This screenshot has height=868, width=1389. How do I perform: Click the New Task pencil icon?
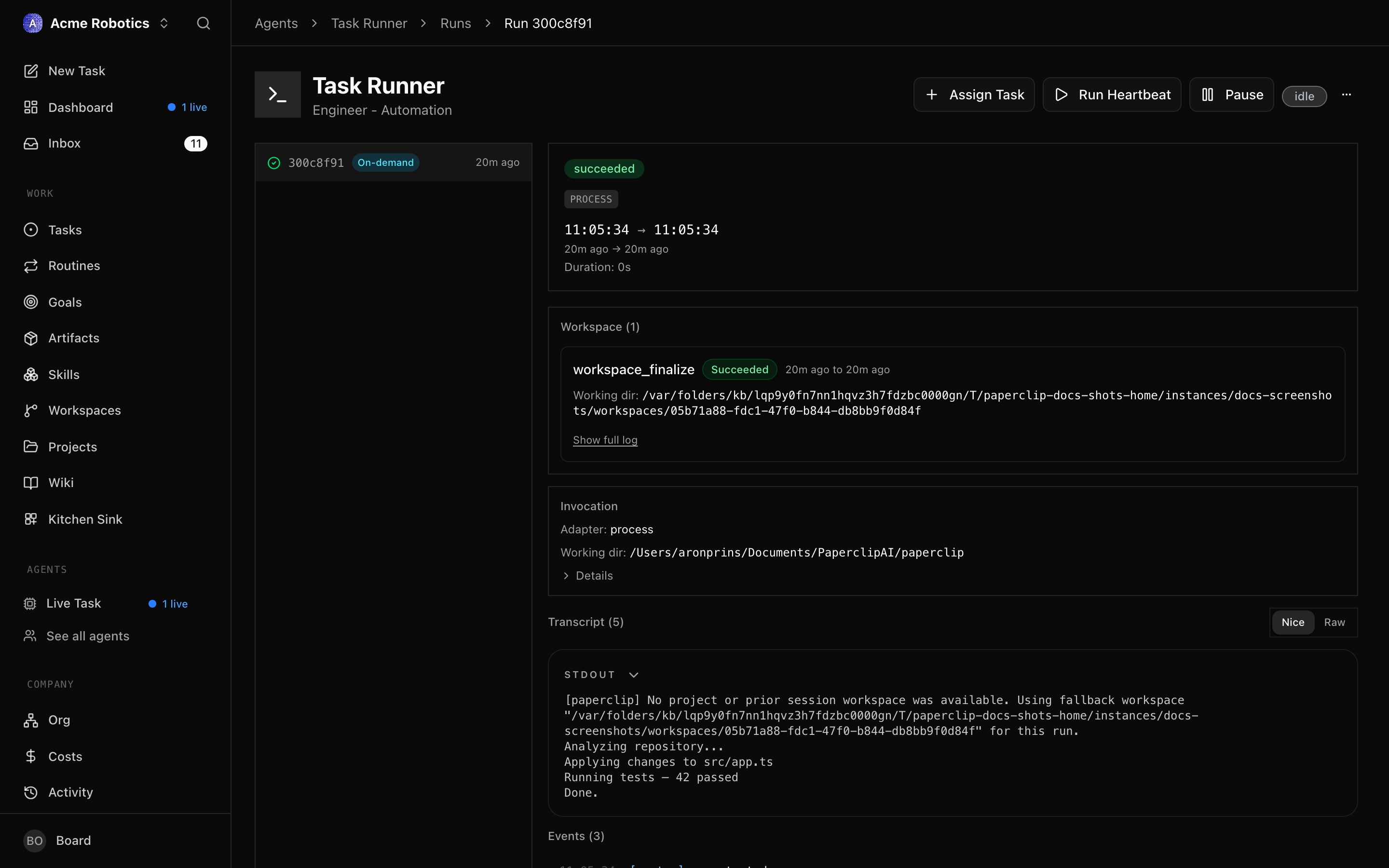click(x=31, y=70)
